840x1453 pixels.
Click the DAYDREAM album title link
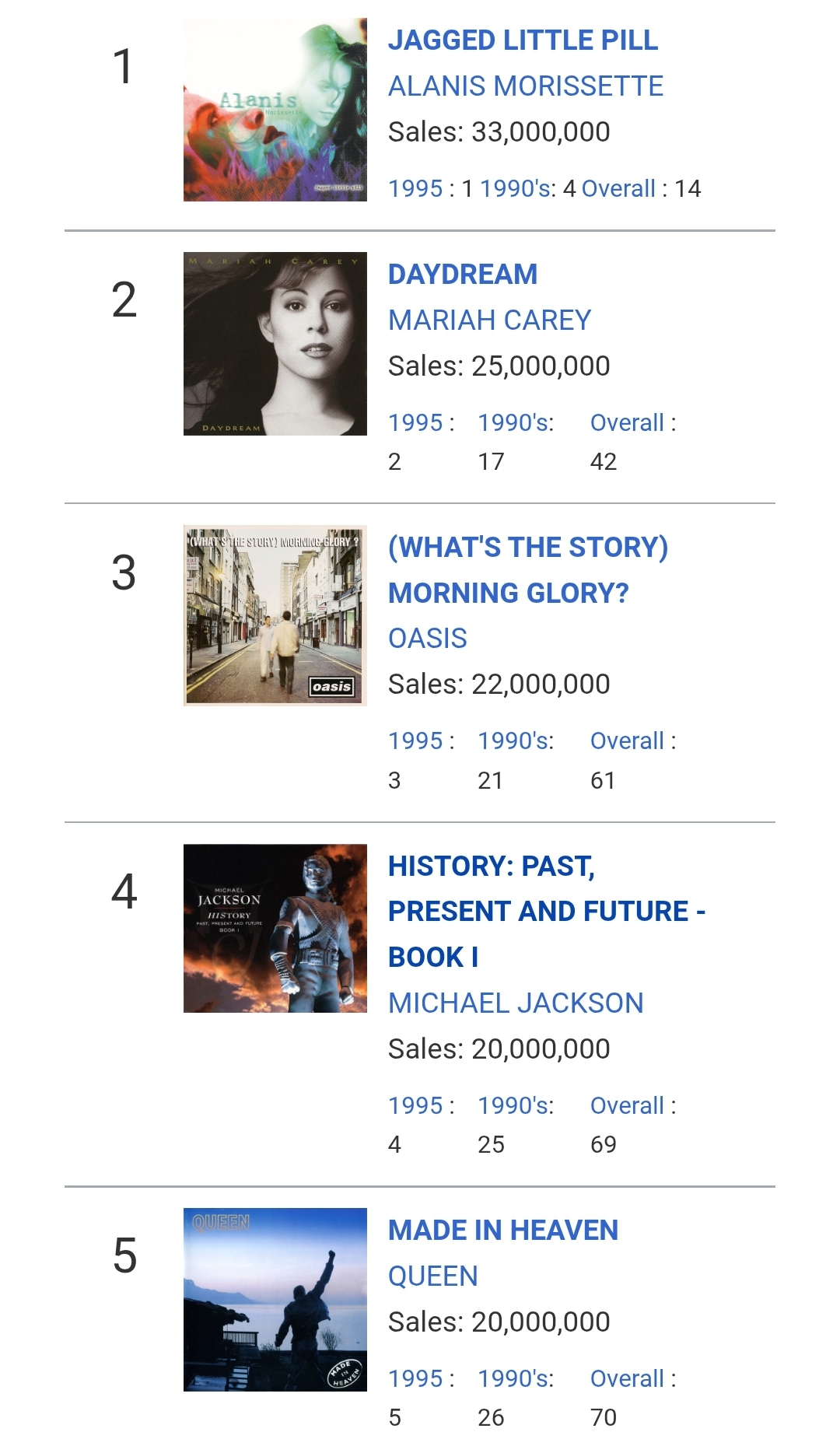463,275
